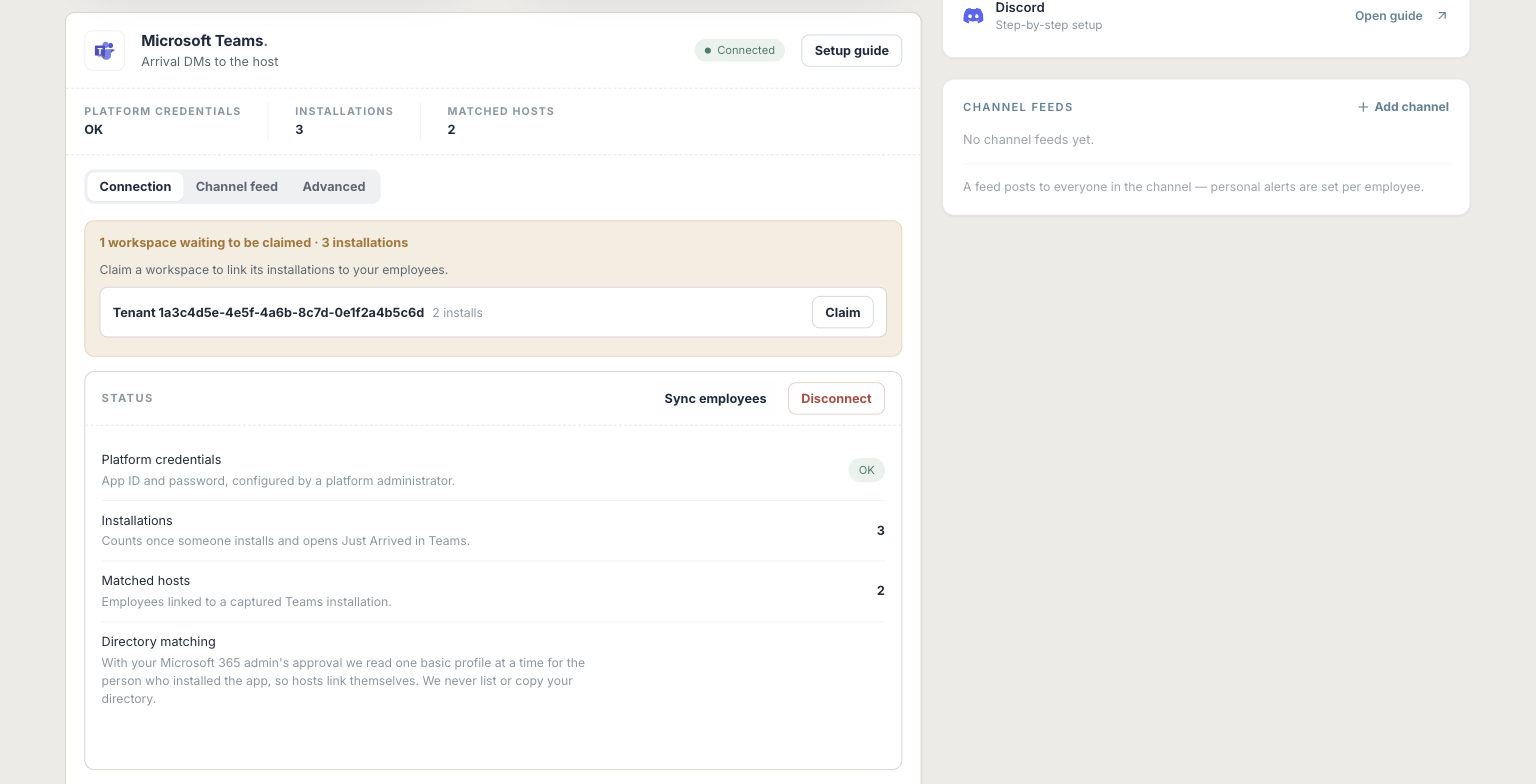This screenshot has width=1536, height=784.
Task: Click the STATUS section header
Action: [127, 399]
